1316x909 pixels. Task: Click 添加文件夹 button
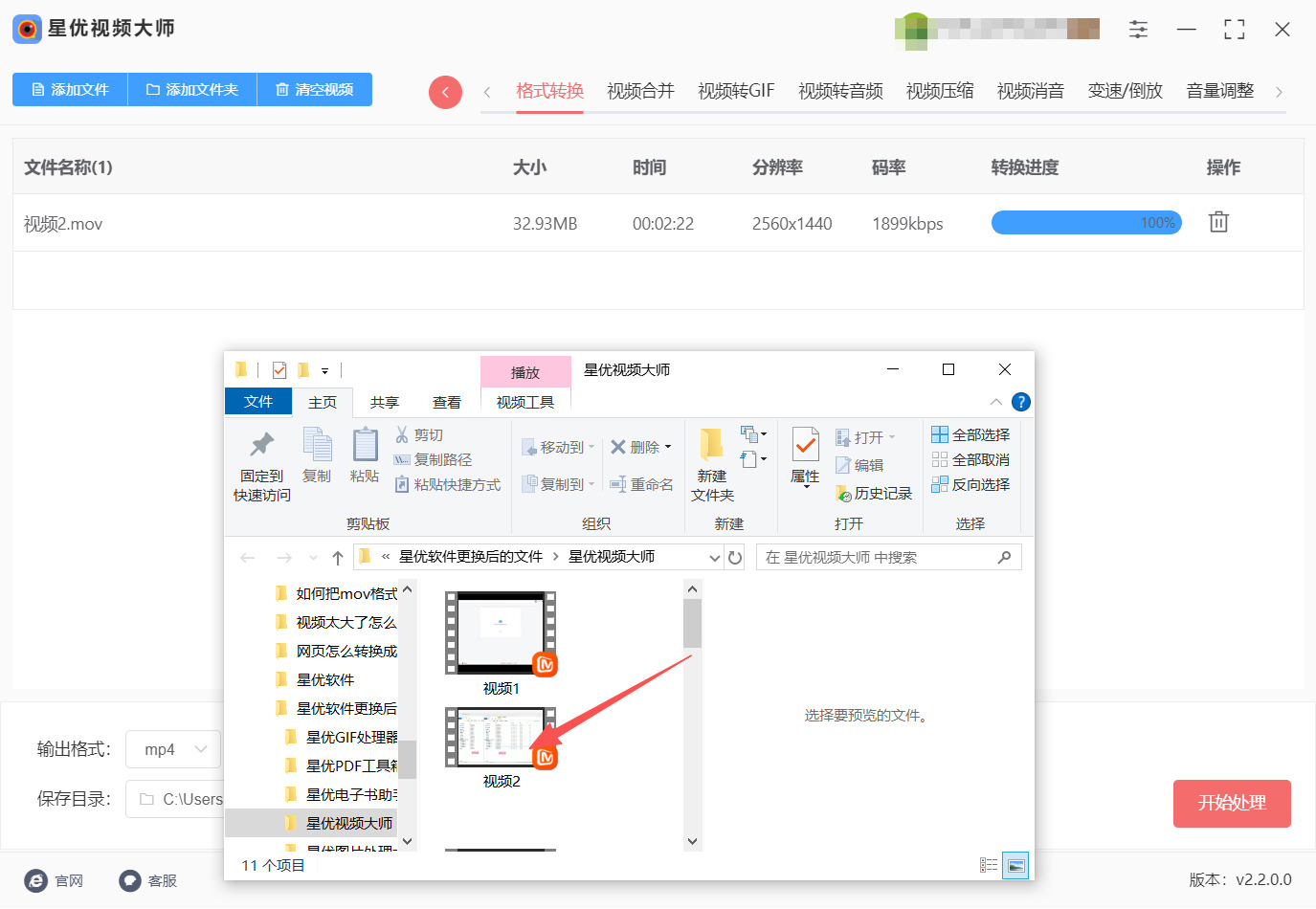192,90
